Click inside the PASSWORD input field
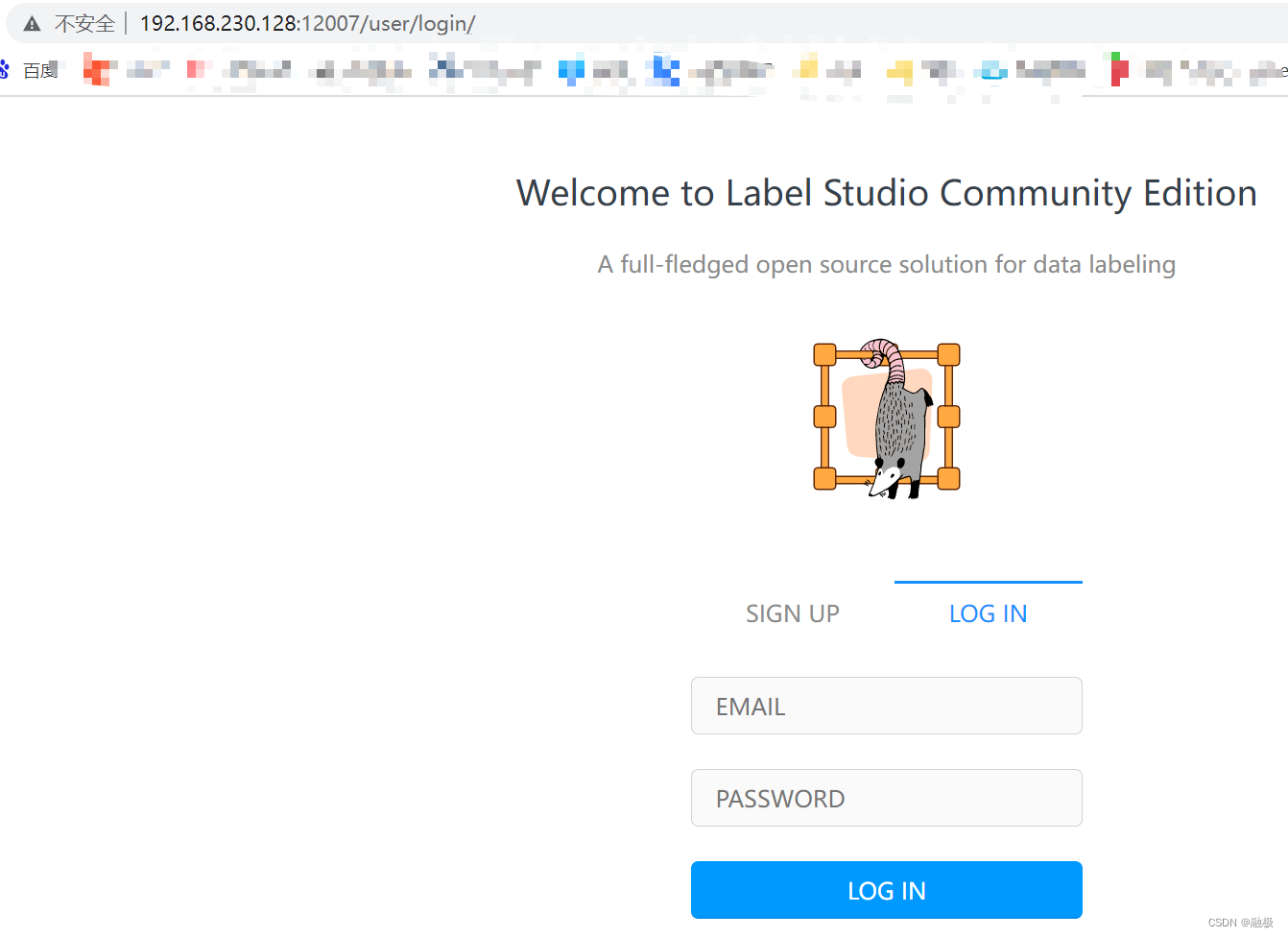This screenshot has width=1288, height=937. [x=886, y=798]
